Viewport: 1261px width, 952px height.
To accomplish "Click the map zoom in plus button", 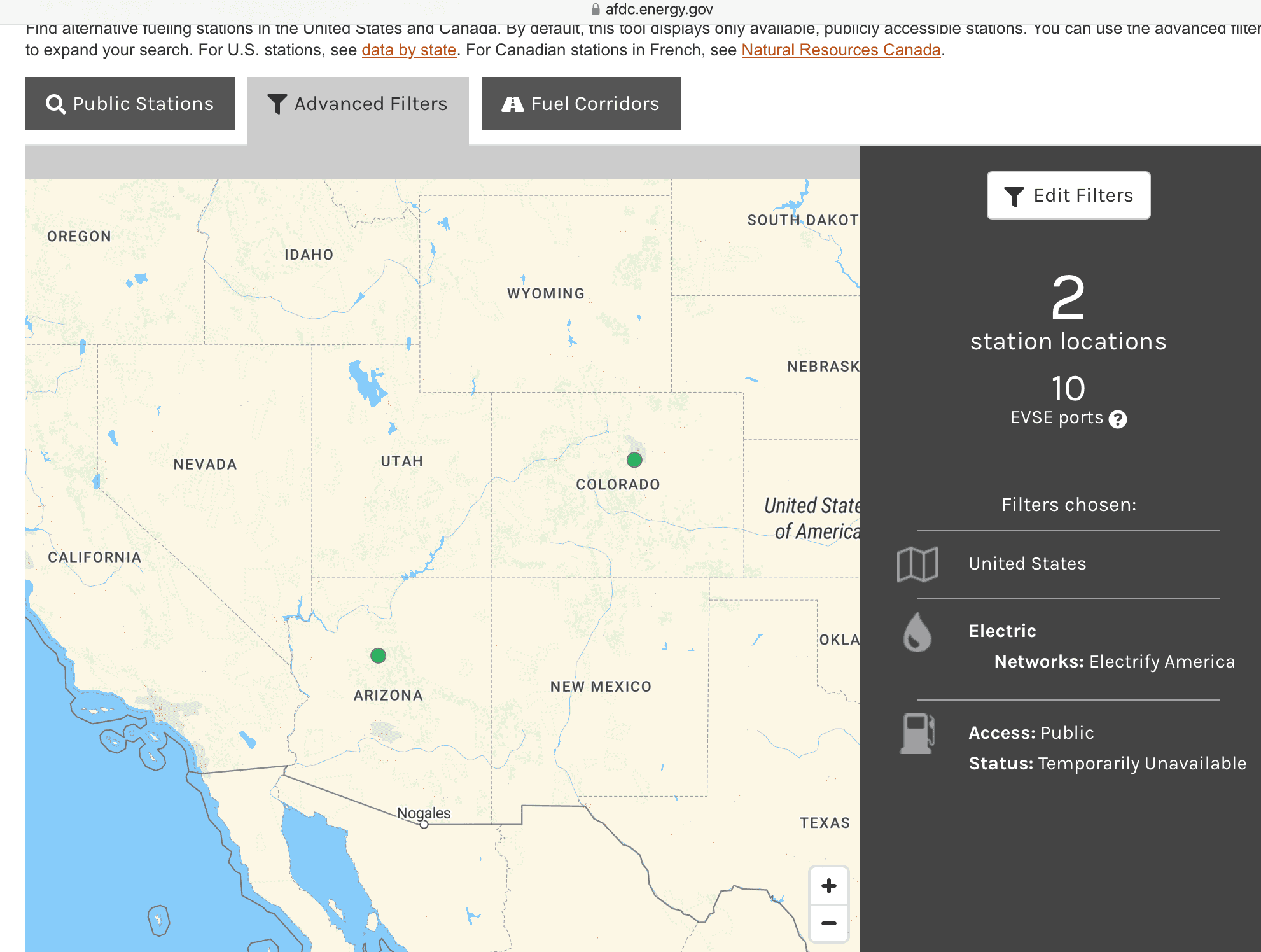I will pos(828,886).
